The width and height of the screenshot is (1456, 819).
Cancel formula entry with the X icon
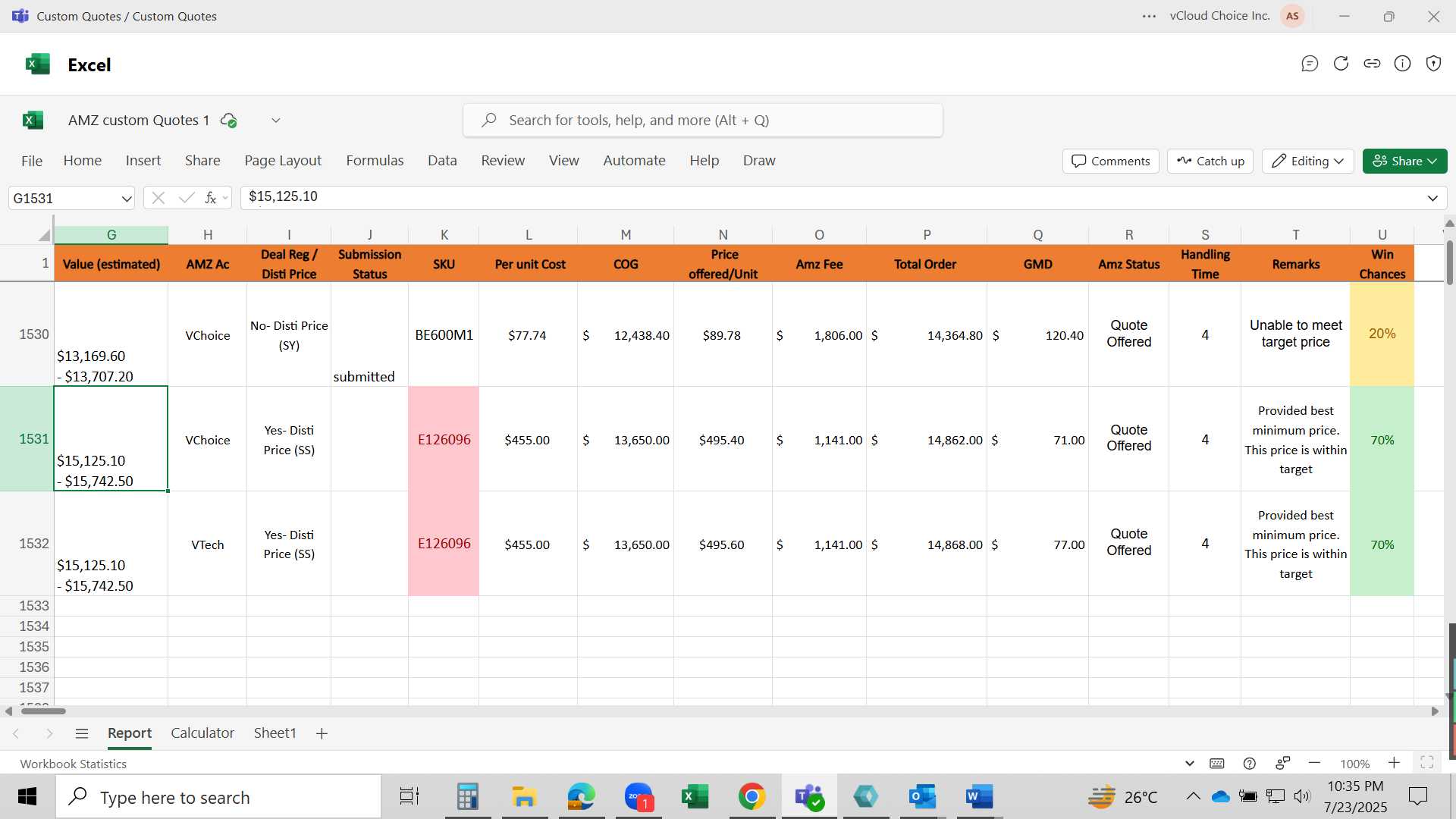pos(158,198)
